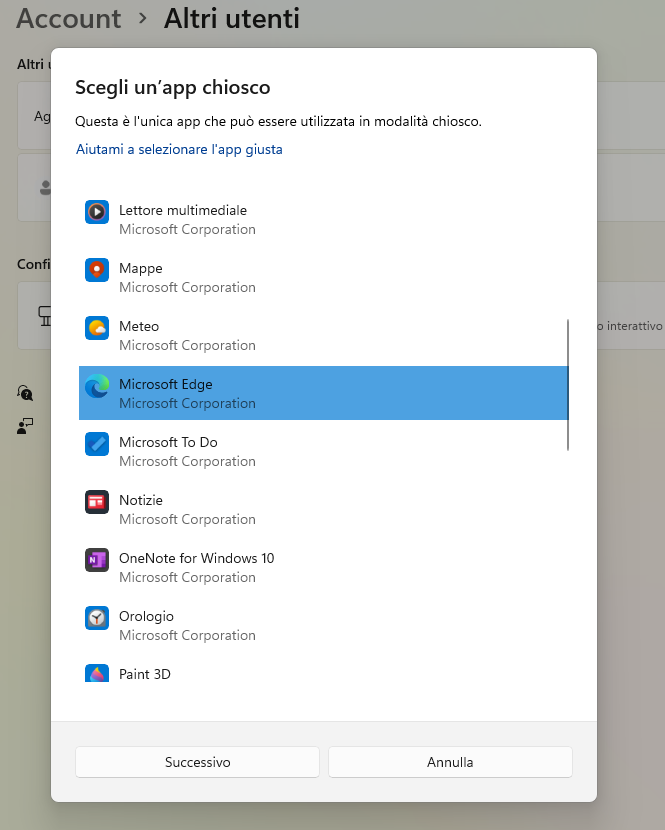
Task: Click the purple OneNote icon
Action: coord(97,560)
